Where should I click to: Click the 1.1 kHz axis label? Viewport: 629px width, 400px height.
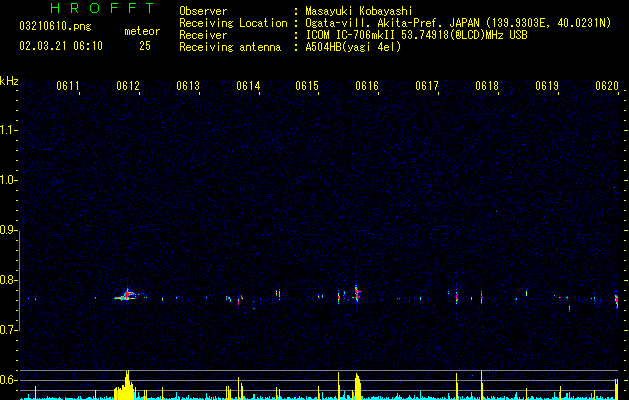tap(8, 130)
